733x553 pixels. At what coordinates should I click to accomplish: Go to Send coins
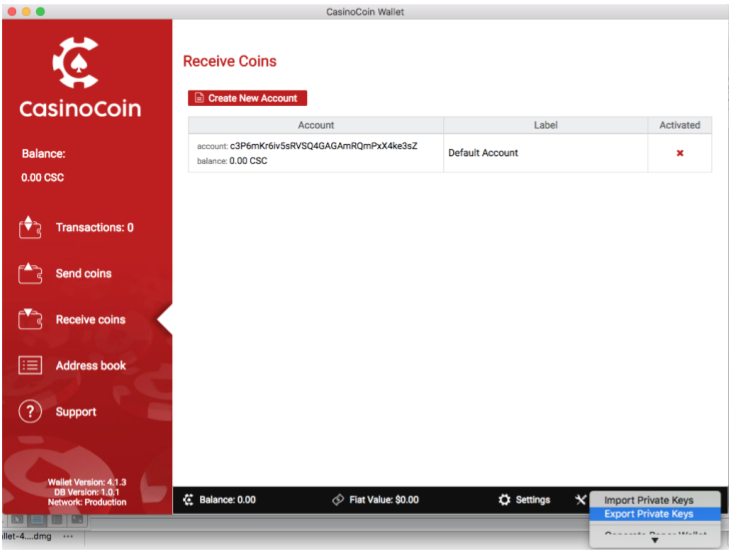click(x=84, y=273)
